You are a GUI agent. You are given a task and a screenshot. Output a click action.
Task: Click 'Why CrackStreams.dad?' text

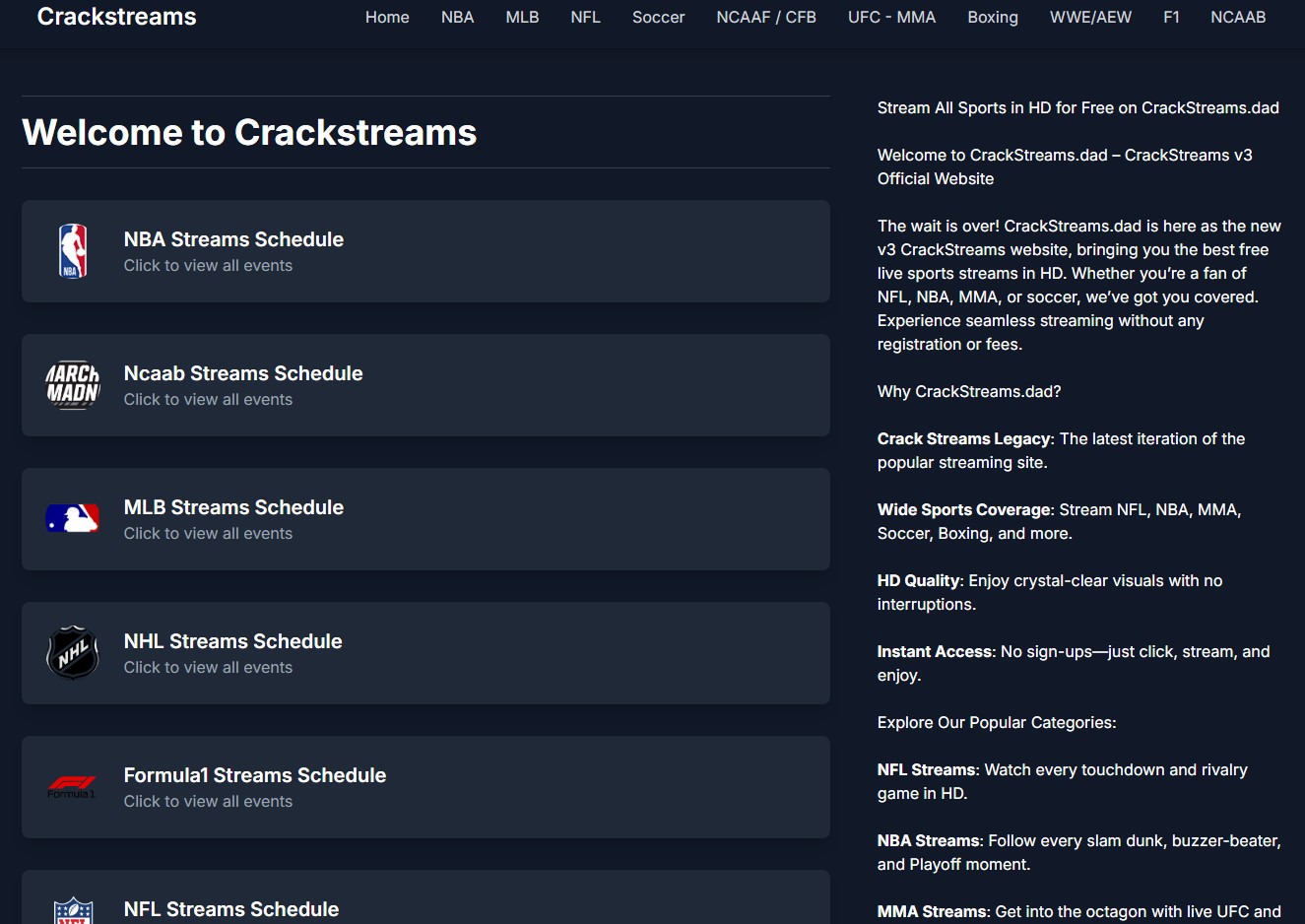click(969, 392)
